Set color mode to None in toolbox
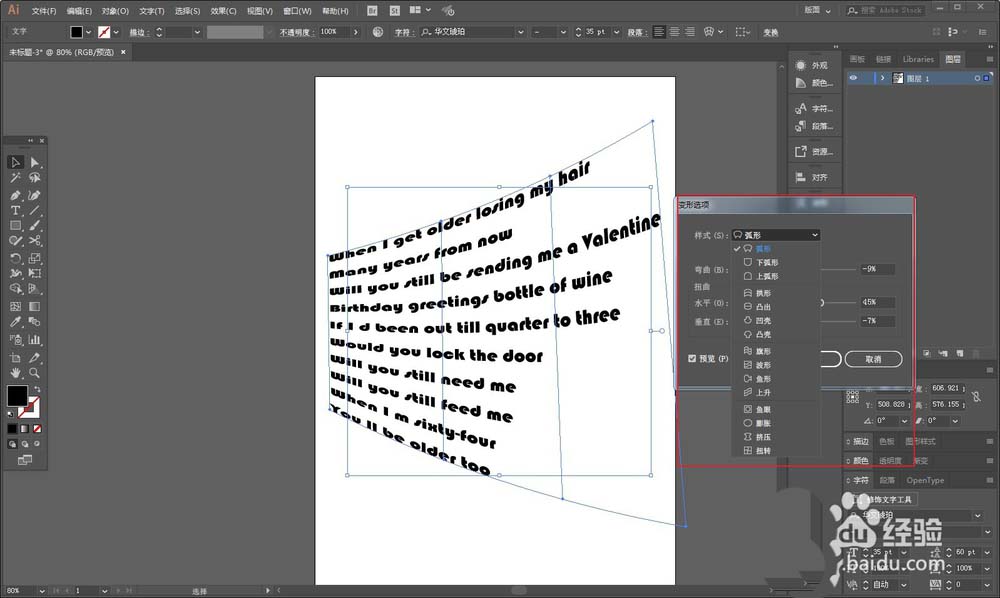 (38, 429)
